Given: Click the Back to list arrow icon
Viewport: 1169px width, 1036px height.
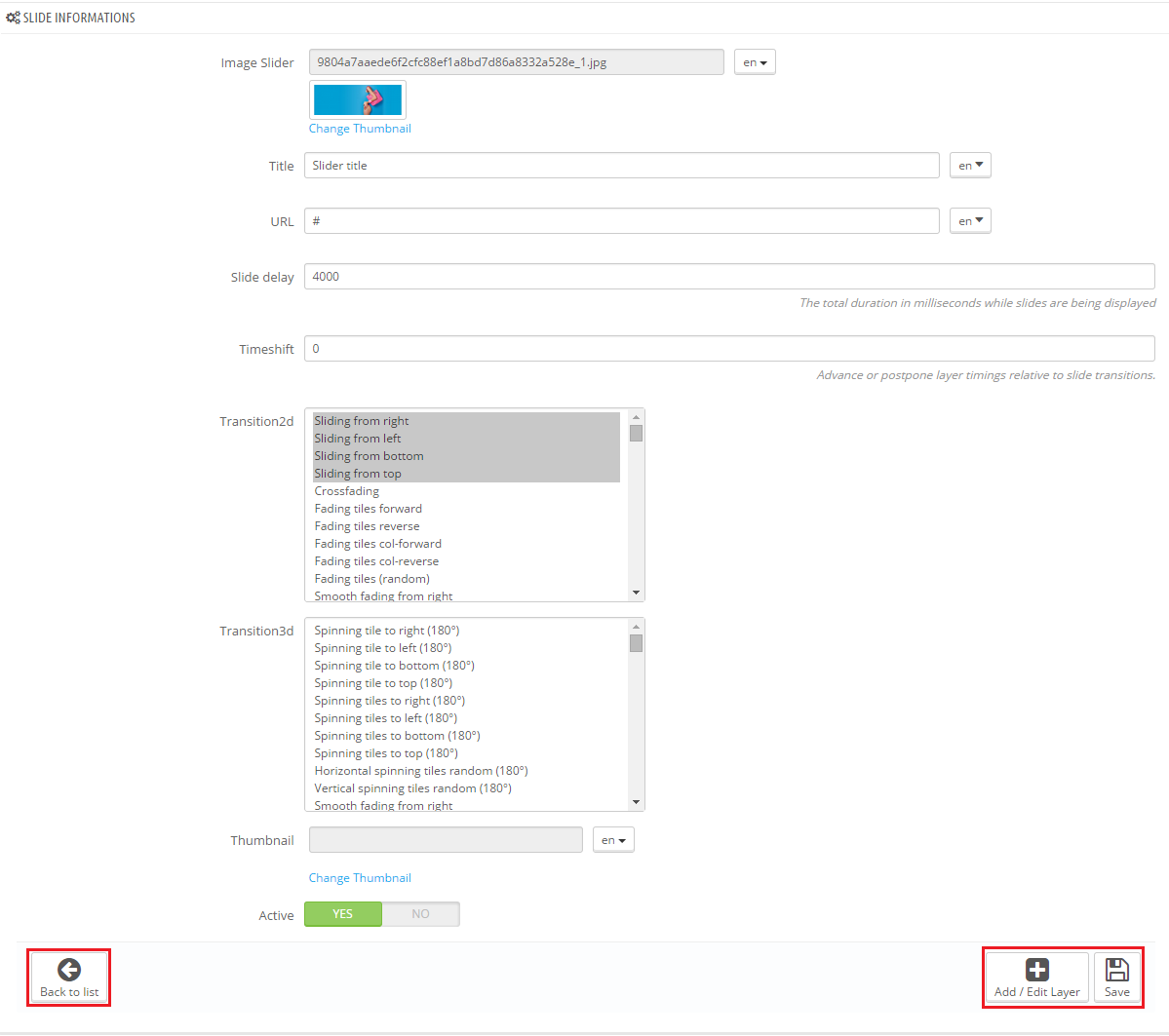Looking at the screenshot, I should point(69,970).
